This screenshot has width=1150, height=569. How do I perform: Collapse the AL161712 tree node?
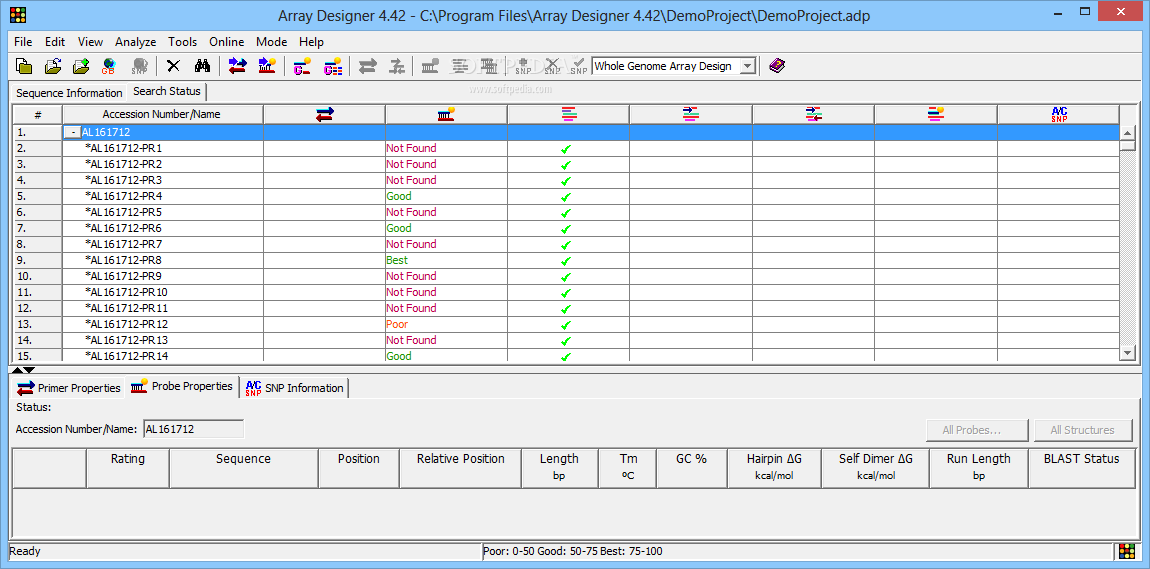tap(72, 132)
